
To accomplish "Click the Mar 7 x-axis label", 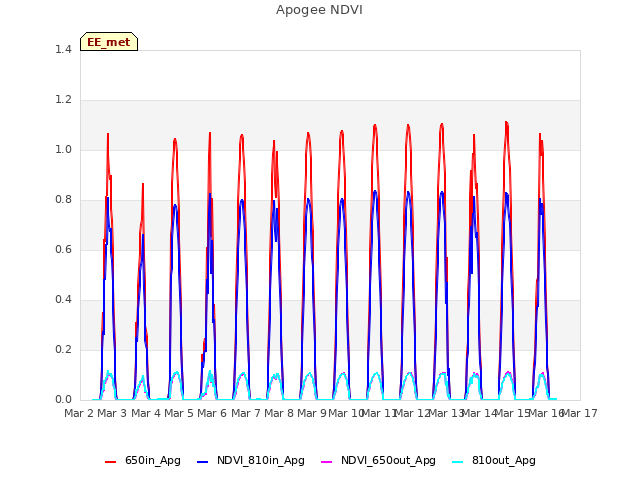I will 246,413.
